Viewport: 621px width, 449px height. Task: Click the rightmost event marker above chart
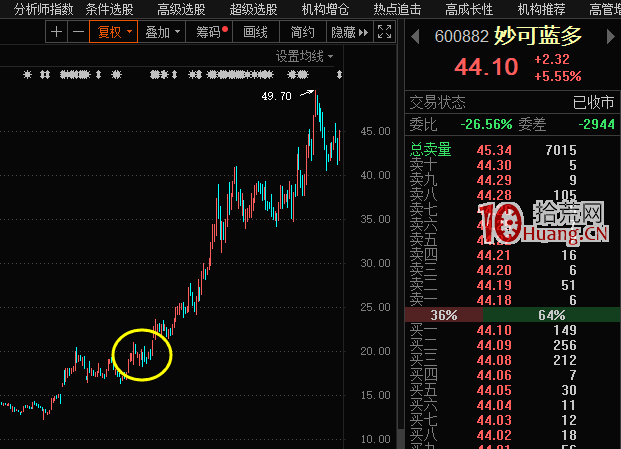point(339,74)
